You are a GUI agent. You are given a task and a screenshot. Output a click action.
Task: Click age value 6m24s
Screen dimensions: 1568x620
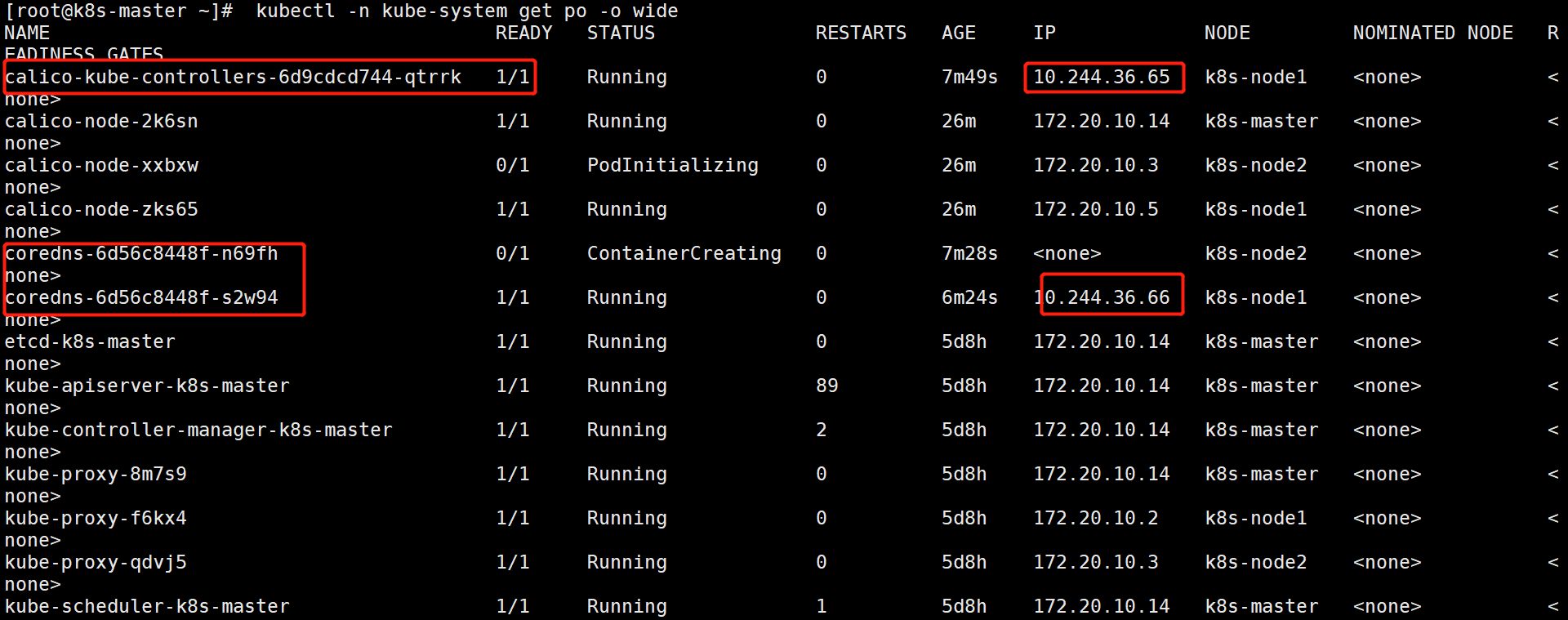tap(969, 297)
